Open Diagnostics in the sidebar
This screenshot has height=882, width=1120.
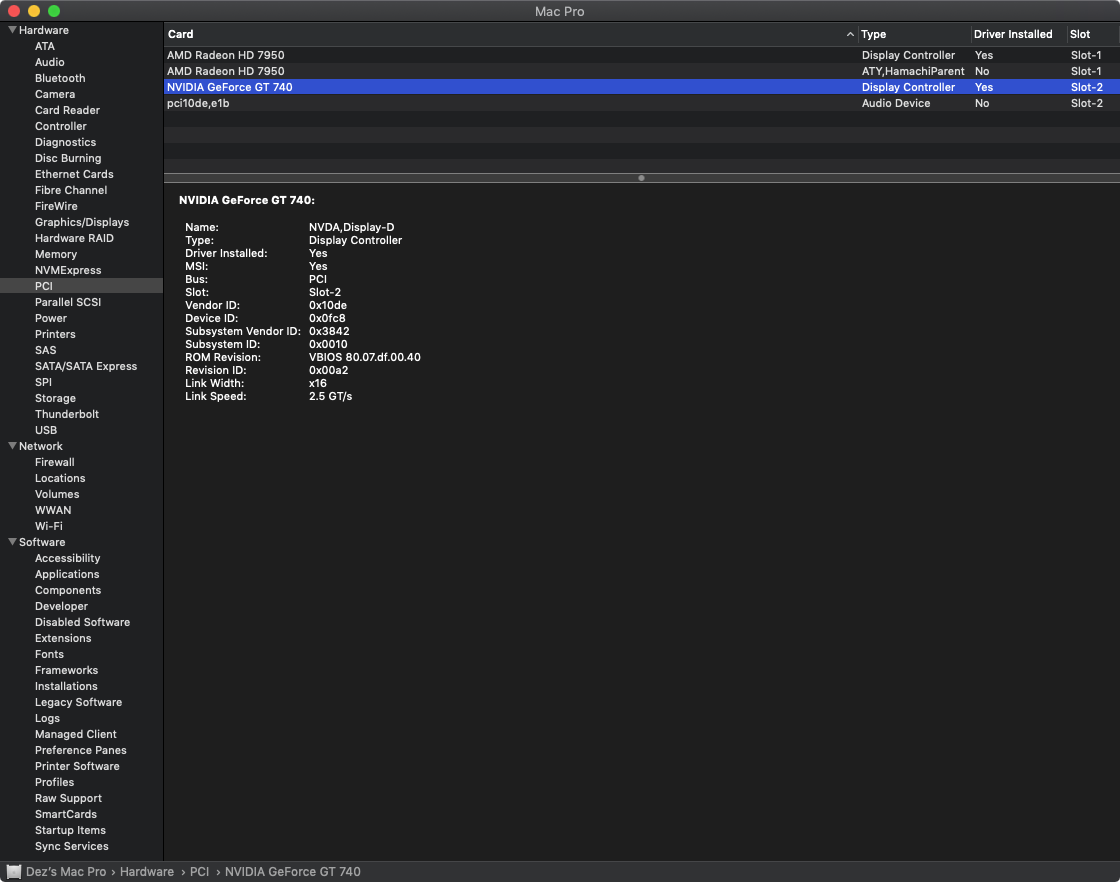65,142
